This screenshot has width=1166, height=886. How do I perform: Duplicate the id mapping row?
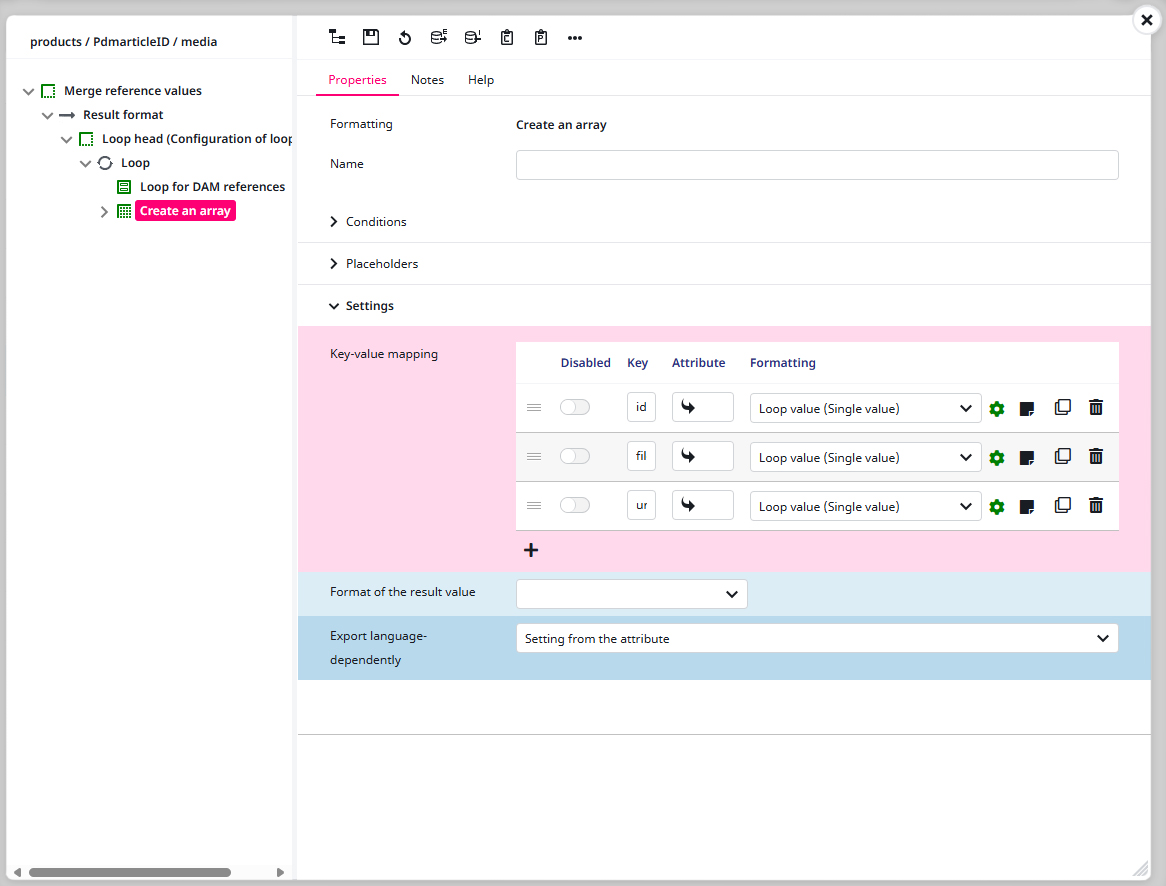[1063, 407]
